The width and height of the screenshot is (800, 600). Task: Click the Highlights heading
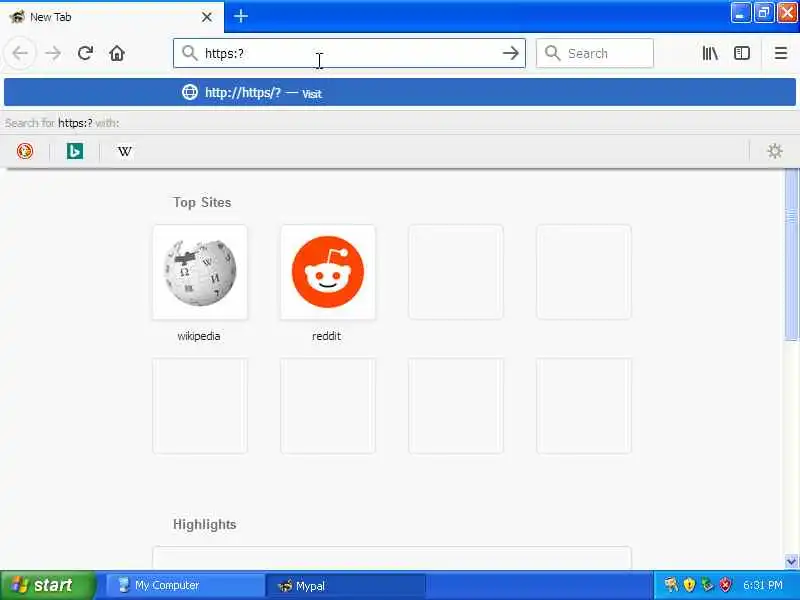205,524
